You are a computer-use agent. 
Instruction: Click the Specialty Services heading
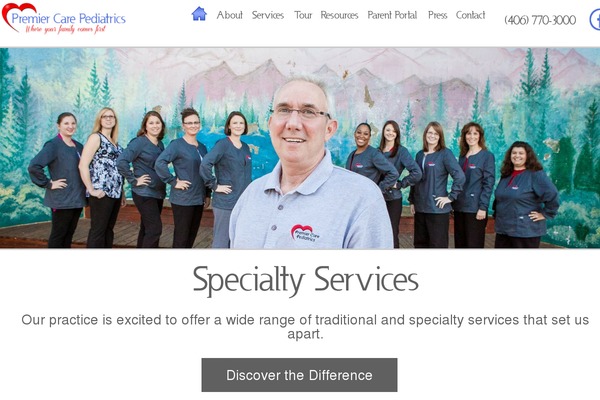click(x=305, y=280)
